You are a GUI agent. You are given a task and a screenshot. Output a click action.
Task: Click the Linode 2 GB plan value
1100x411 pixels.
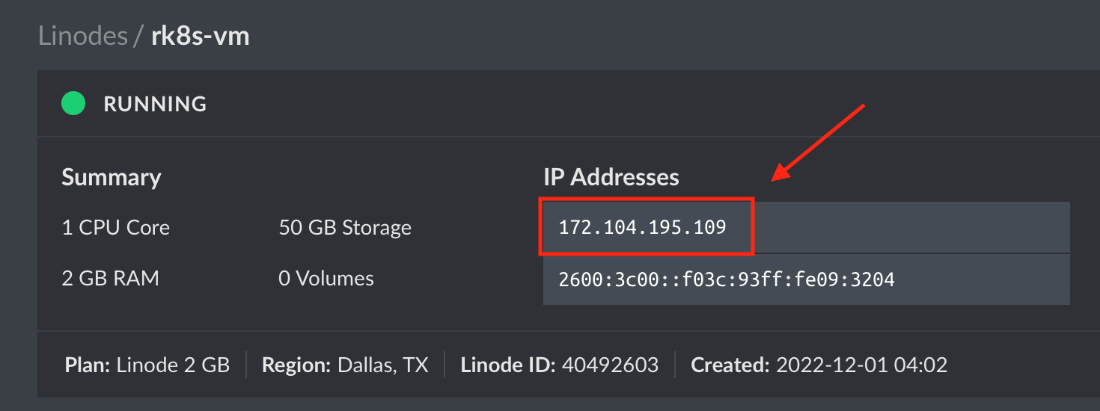click(x=172, y=365)
